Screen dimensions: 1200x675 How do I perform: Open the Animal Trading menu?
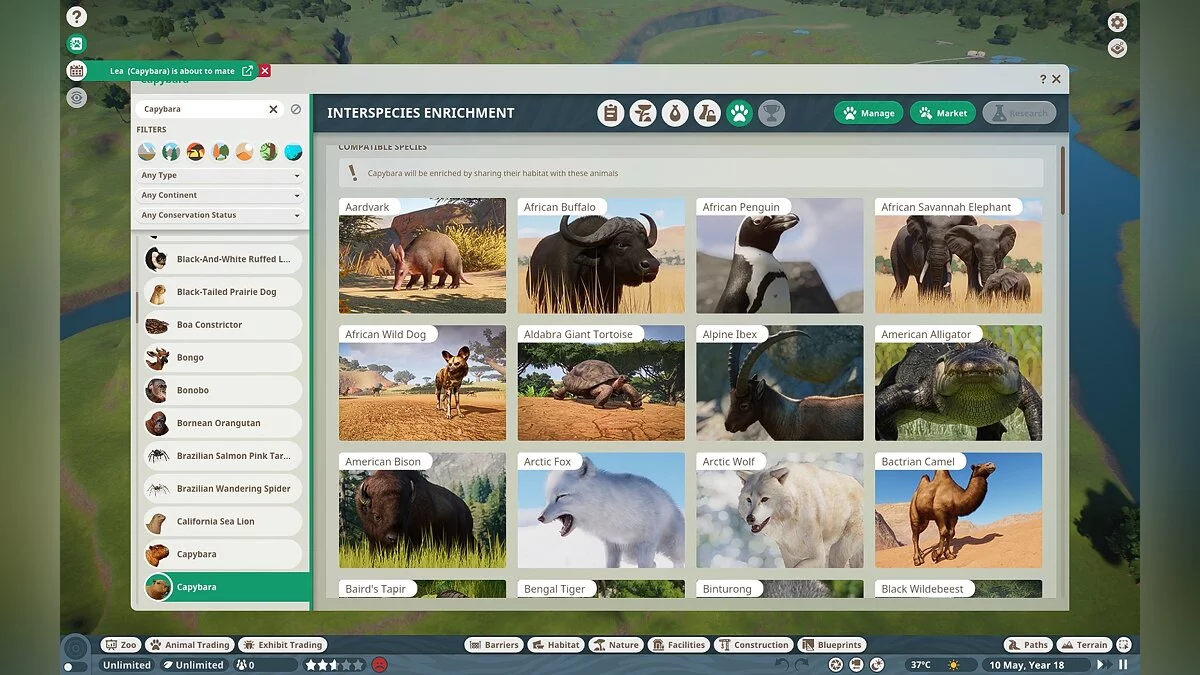[190, 644]
